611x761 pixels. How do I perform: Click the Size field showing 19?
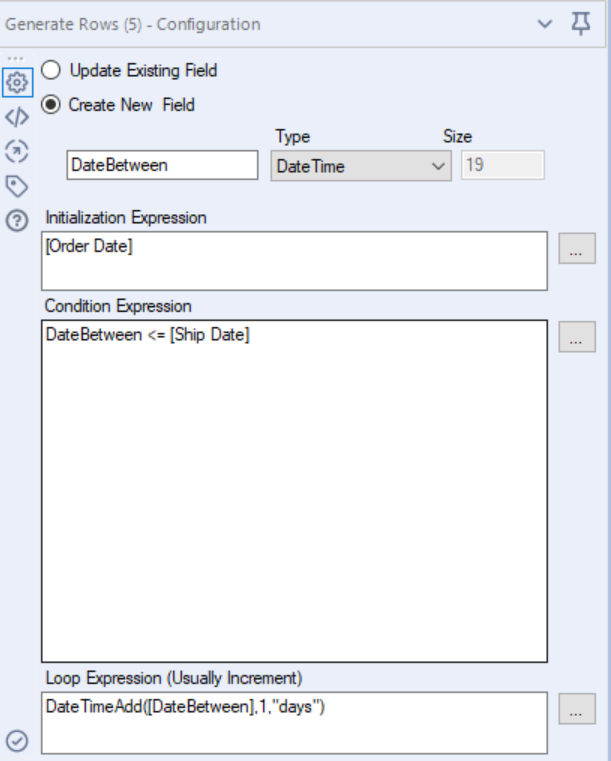[x=502, y=166]
